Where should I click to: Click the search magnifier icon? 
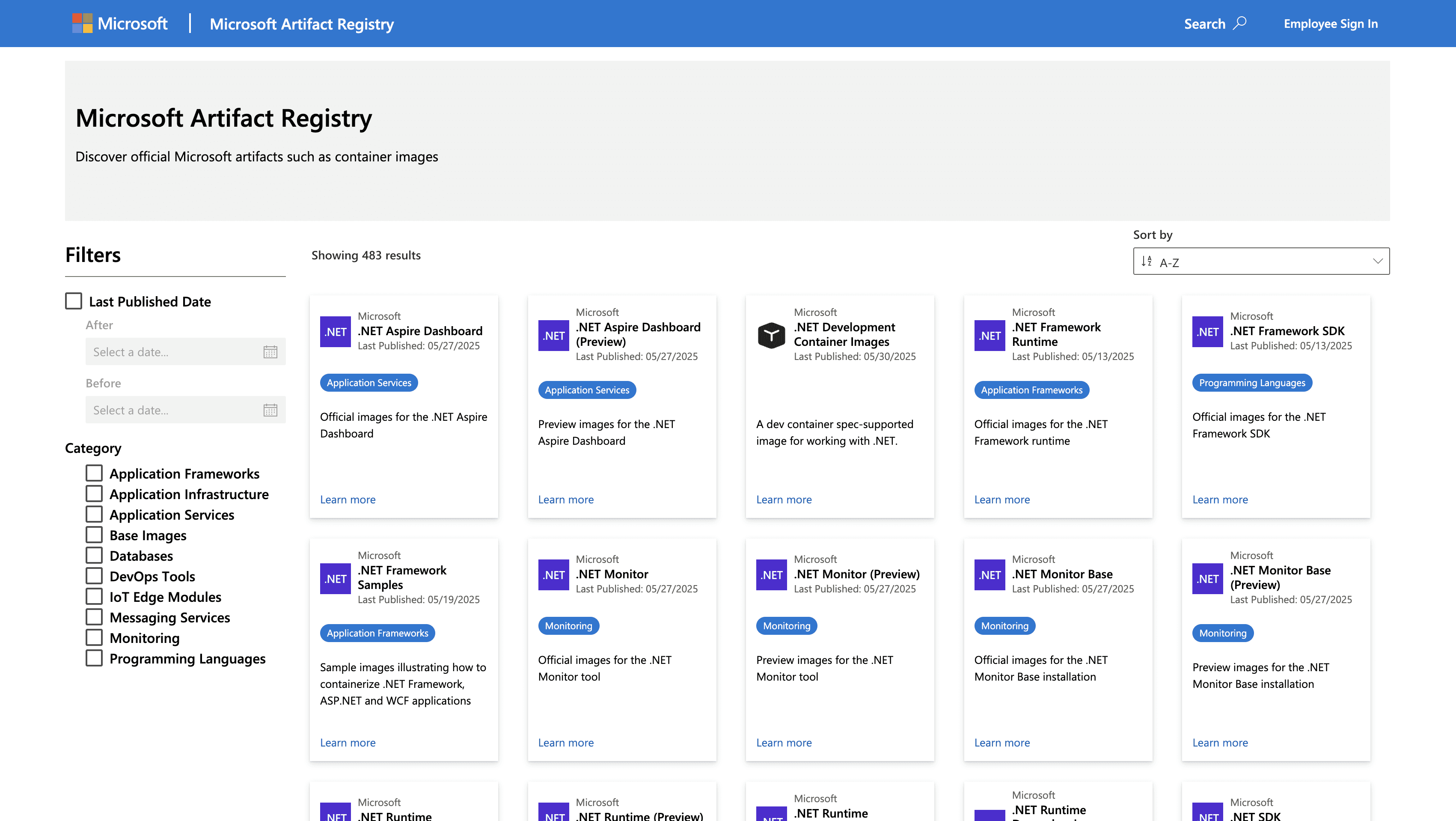(1239, 23)
